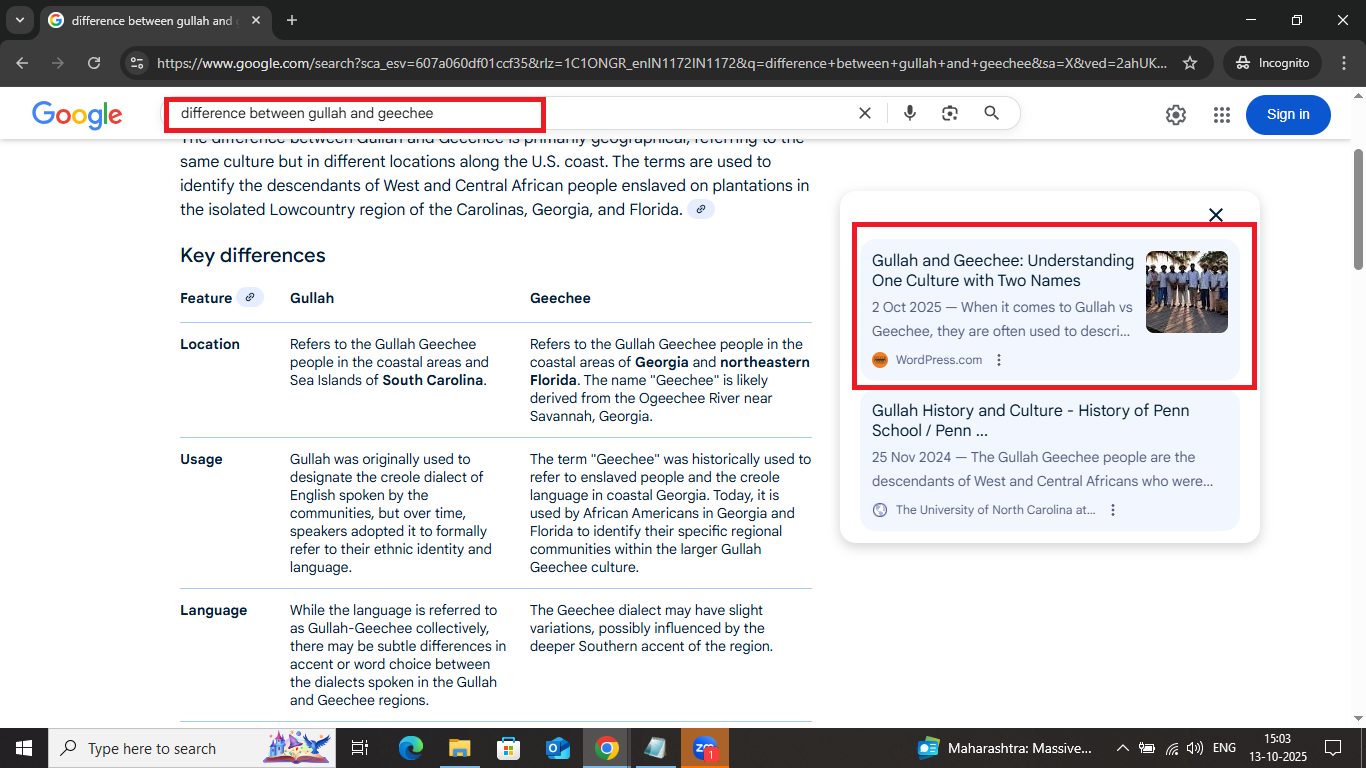Run the search with the magnifier icon
This screenshot has width=1366, height=768.
(x=991, y=113)
